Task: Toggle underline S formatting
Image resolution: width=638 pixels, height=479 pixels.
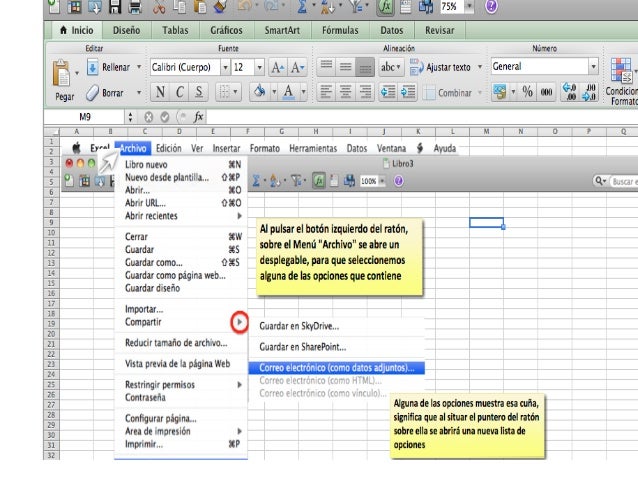Action: pos(199,92)
